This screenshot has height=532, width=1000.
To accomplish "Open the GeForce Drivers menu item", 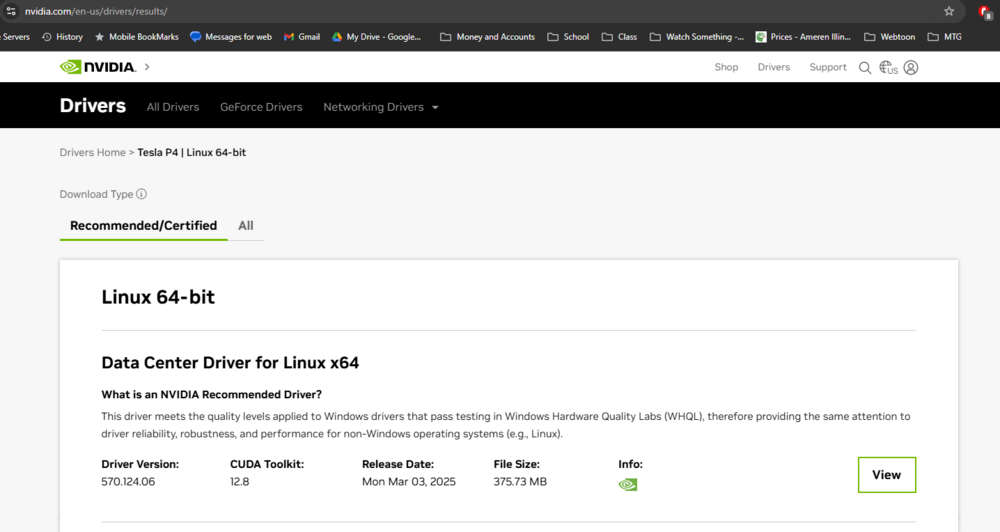I will (261, 107).
